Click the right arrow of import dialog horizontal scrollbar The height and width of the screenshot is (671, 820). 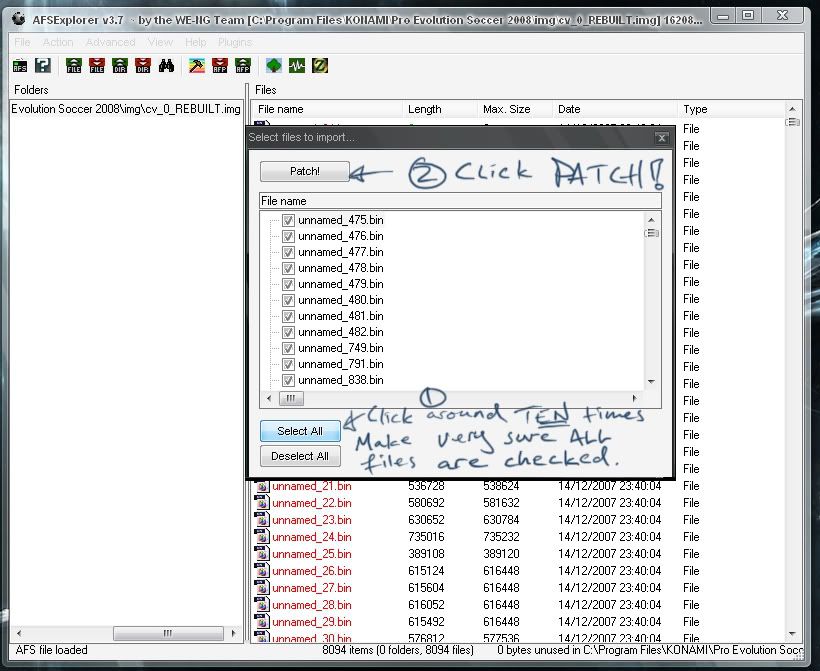pos(635,399)
